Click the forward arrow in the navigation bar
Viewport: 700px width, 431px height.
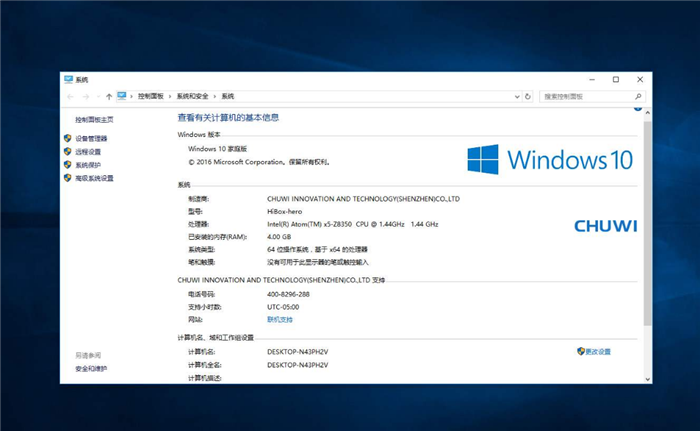click(86, 96)
